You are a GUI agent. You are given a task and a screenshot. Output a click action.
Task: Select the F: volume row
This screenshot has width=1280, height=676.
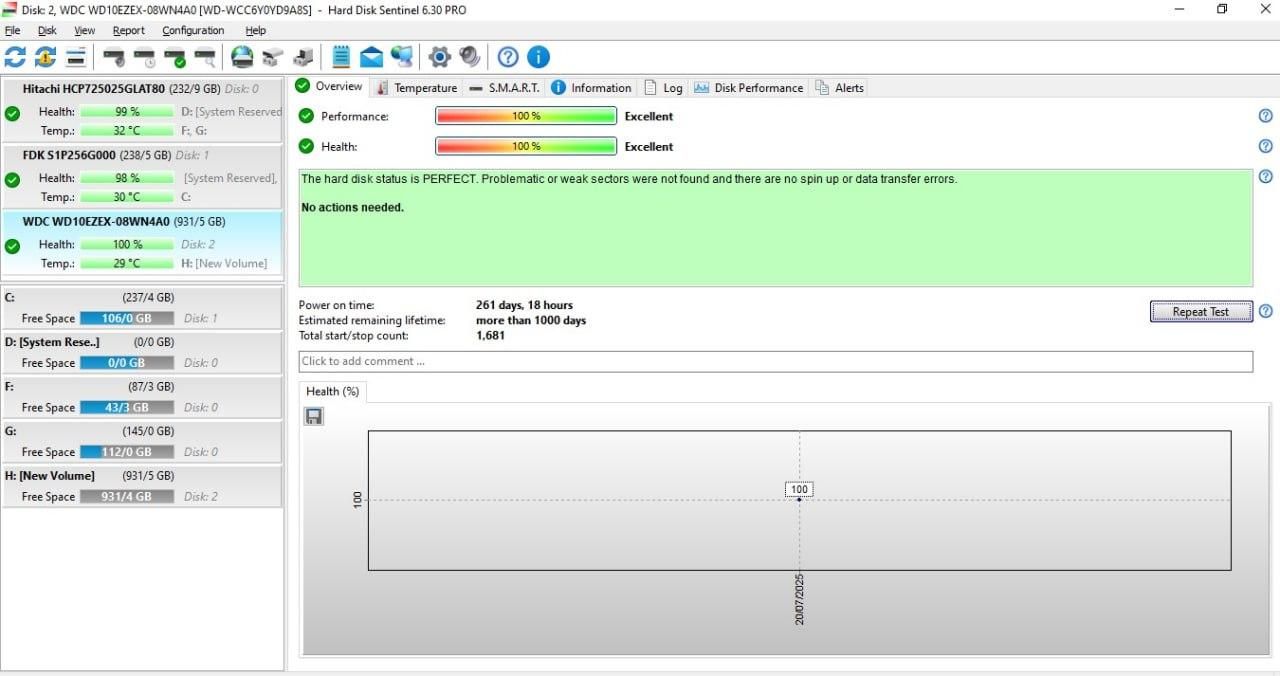(x=142, y=397)
